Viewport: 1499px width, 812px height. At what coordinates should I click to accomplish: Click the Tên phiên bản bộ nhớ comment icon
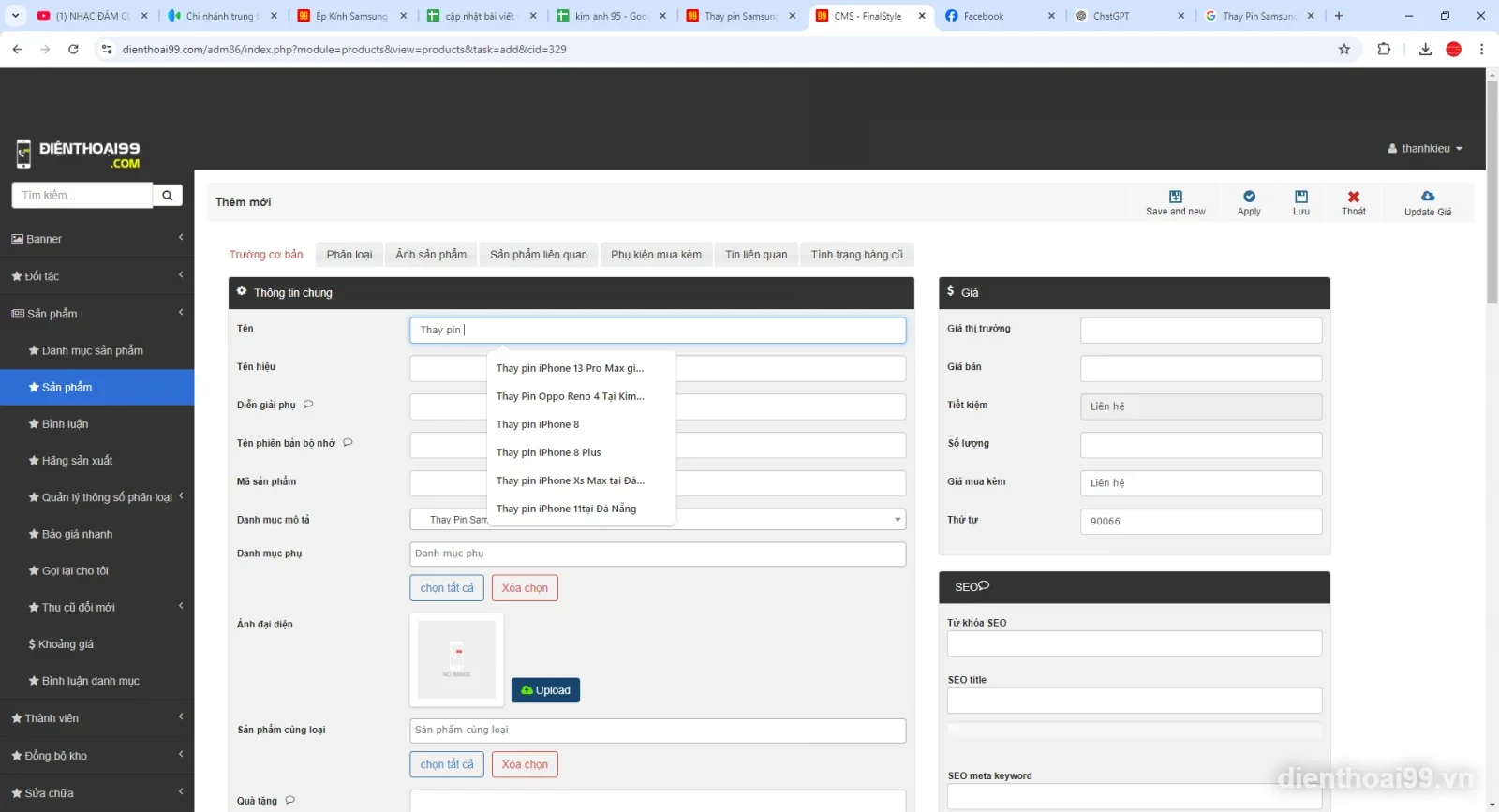(348, 443)
